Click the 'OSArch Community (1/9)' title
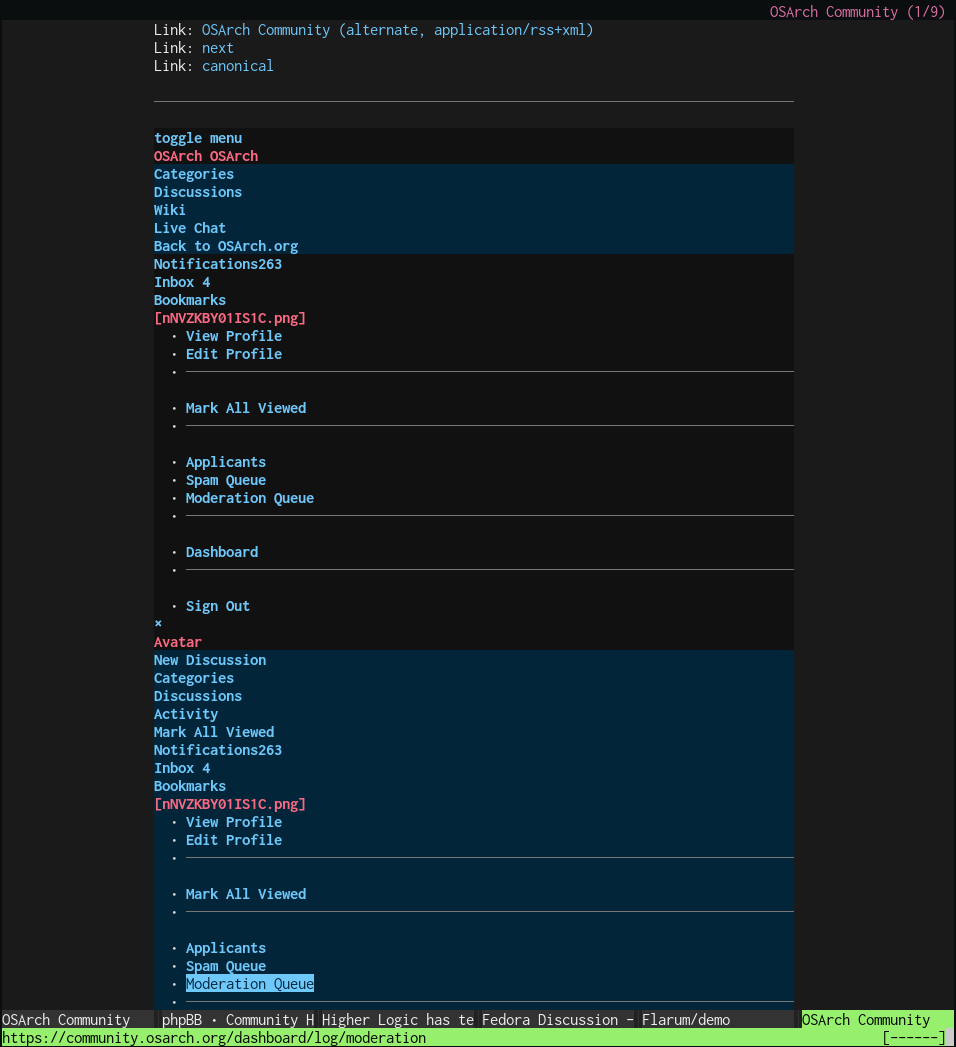Screen dimensions: 956x1047 (857, 12)
